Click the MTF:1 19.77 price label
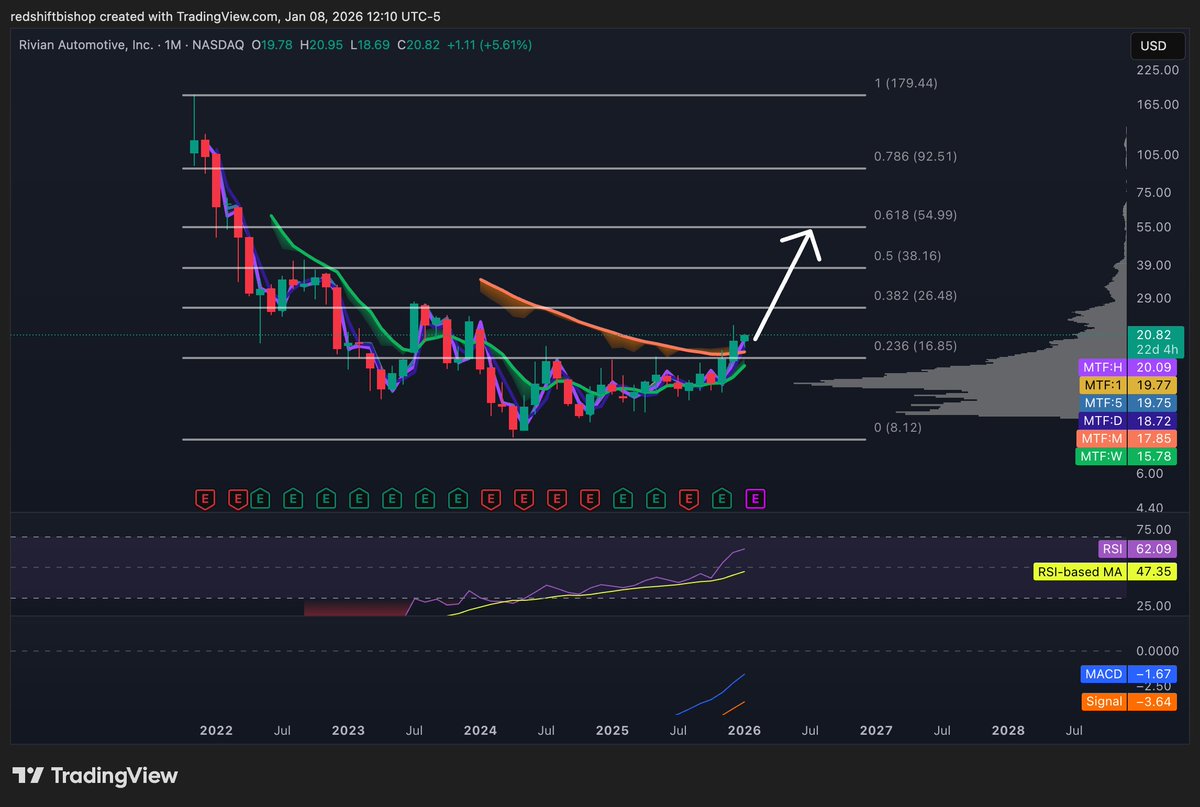This screenshot has width=1200, height=807. point(1129,385)
